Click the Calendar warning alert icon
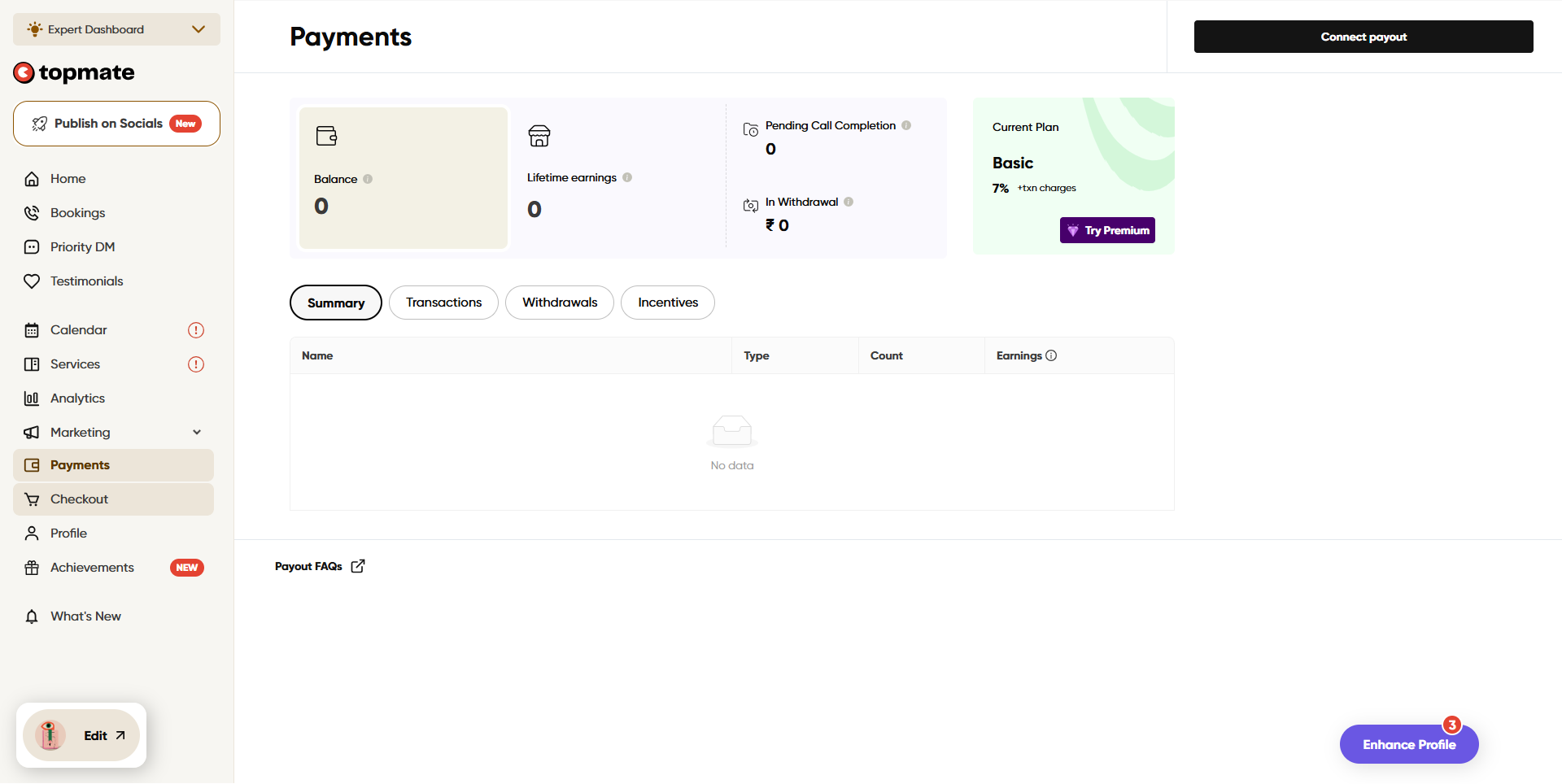 pyautogui.click(x=196, y=330)
